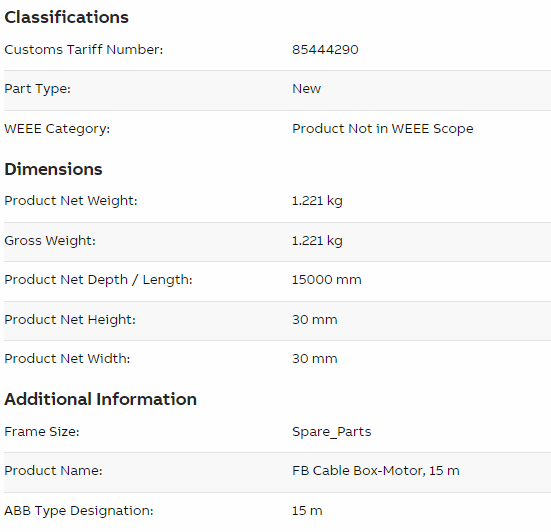
Task: Select the Part Type value New
Action: click(x=306, y=89)
